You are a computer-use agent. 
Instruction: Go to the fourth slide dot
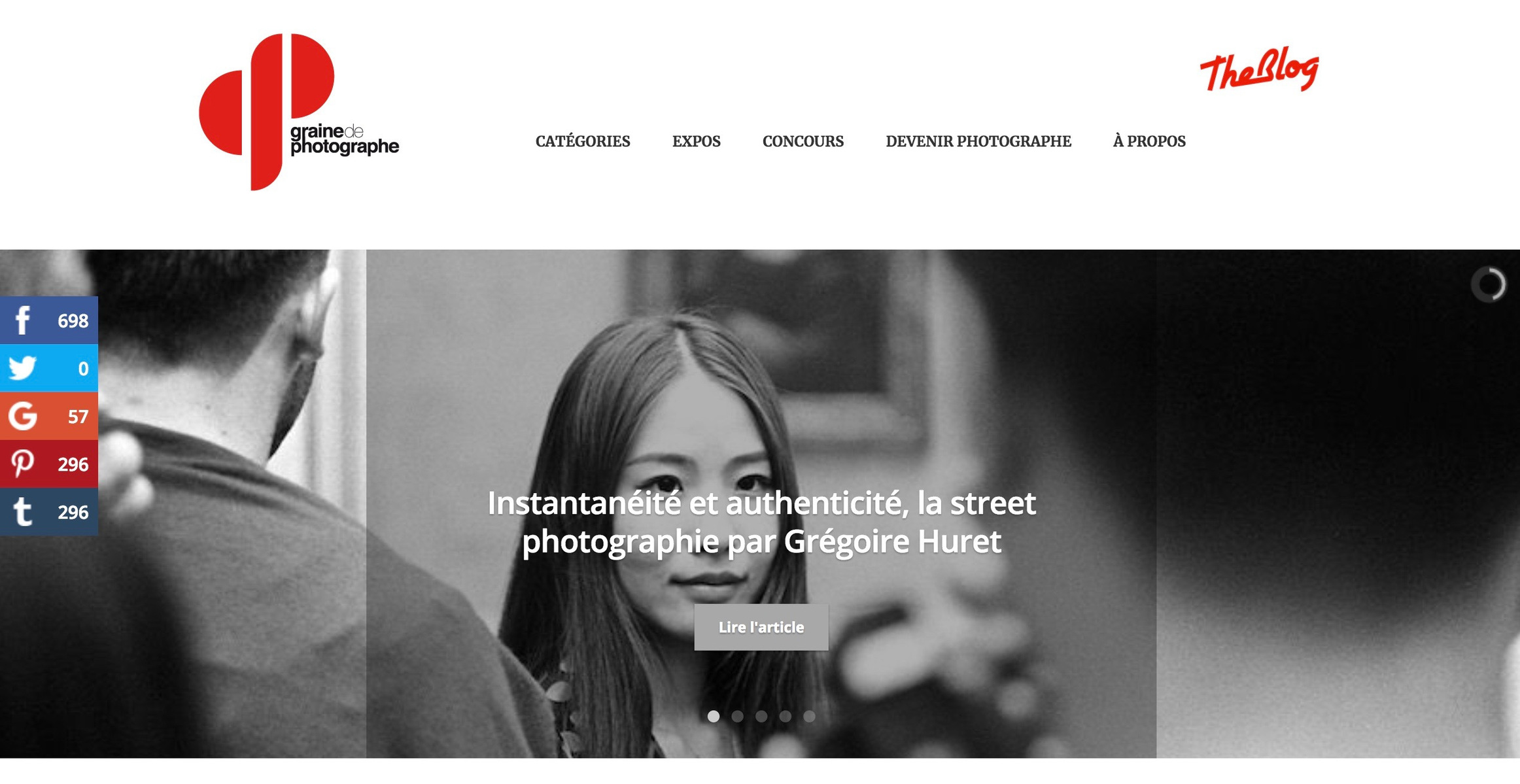click(785, 716)
